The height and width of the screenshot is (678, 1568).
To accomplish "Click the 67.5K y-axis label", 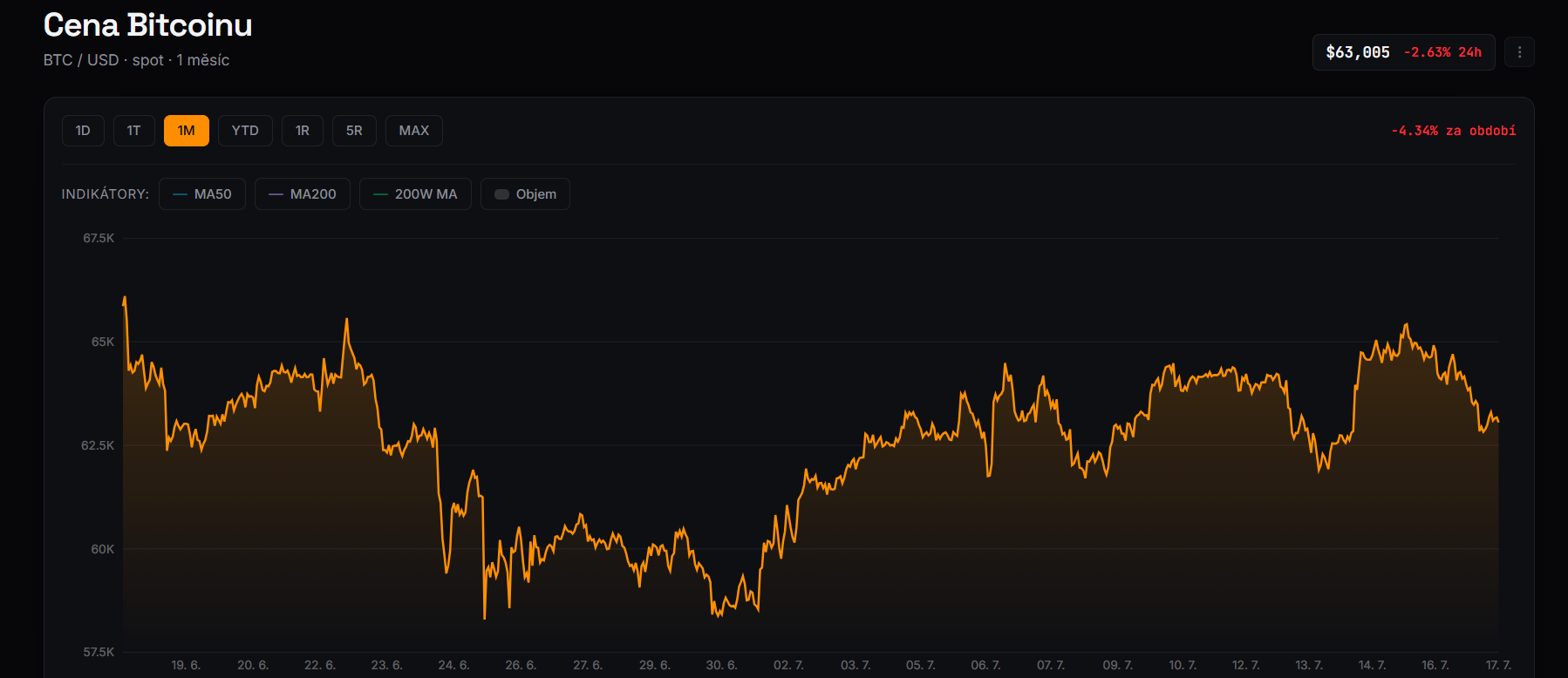I will 99,238.
